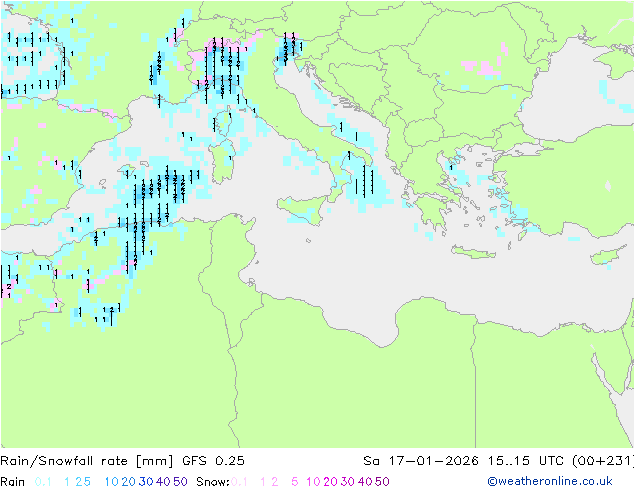634x490 pixels.
Task: Pick the Rain legend 50 color value
Action: coord(180,482)
